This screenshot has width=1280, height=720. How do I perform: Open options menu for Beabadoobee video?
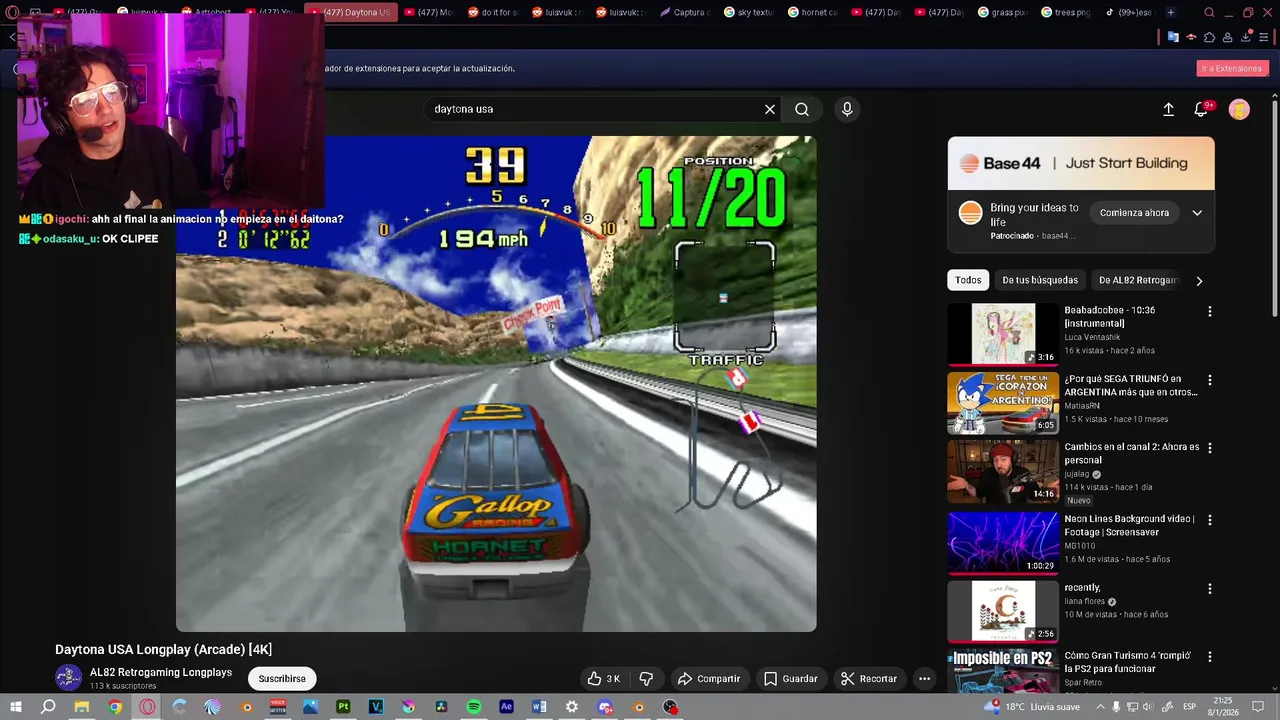(1210, 312)
